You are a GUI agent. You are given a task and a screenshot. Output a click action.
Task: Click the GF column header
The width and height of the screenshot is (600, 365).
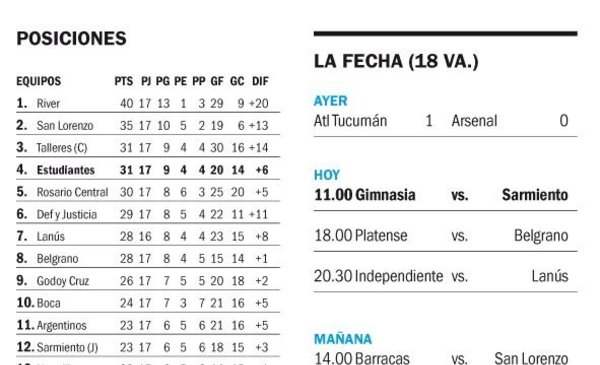coord(217,81)
